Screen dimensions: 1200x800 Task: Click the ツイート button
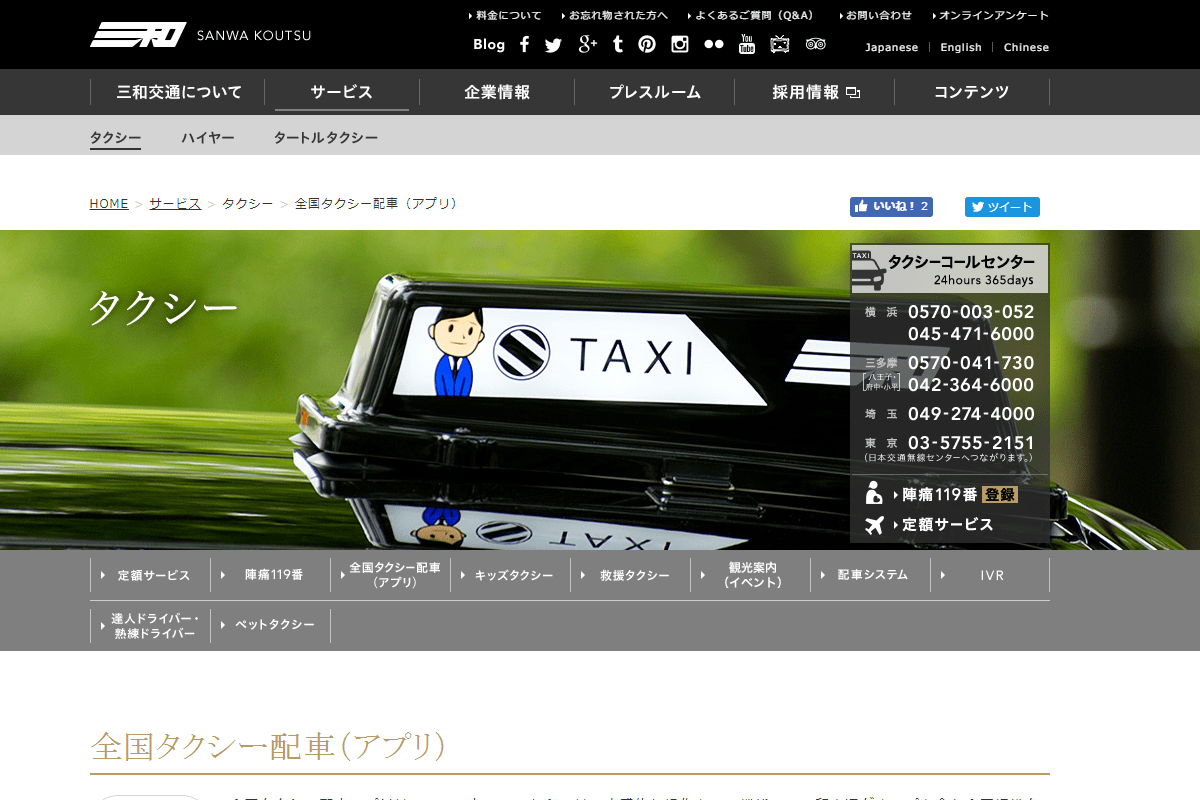(1002, 207)
